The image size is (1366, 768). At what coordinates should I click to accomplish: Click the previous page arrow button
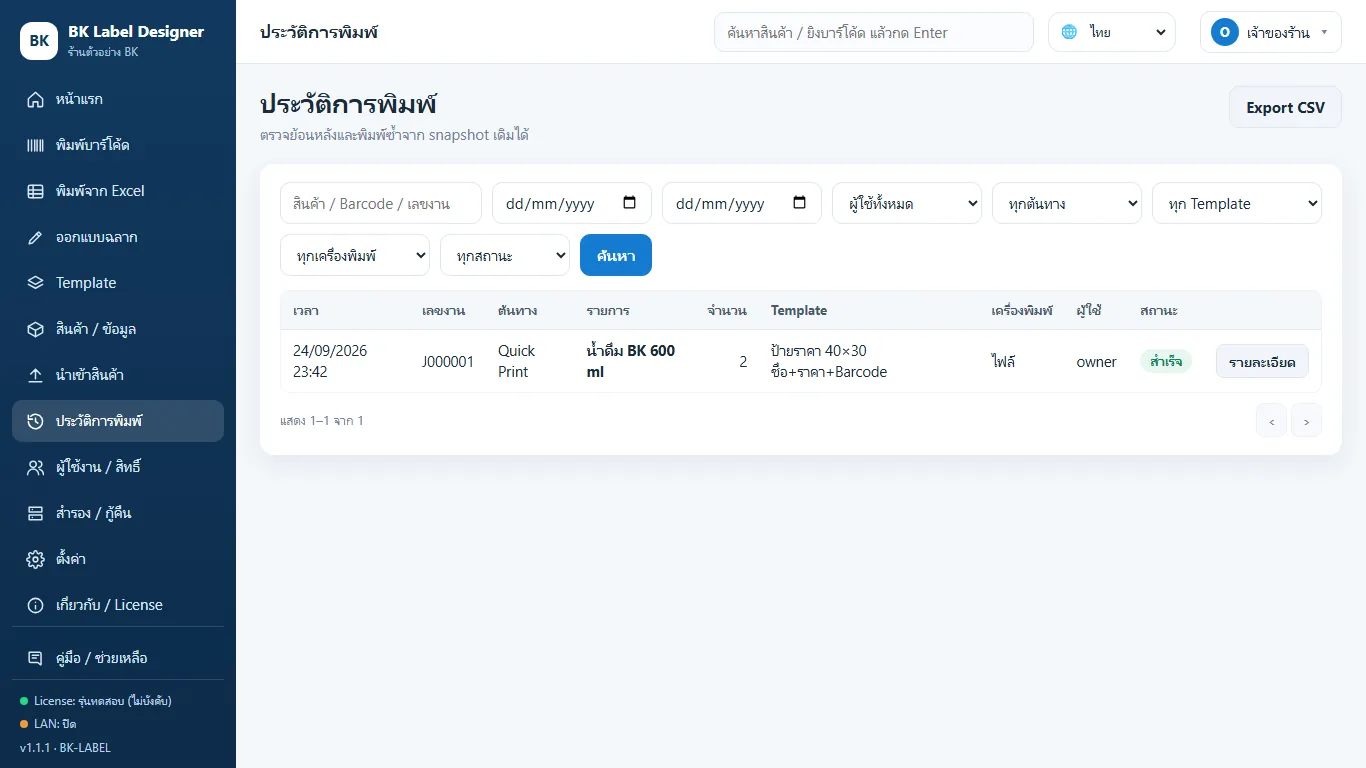pos(1271,421)
